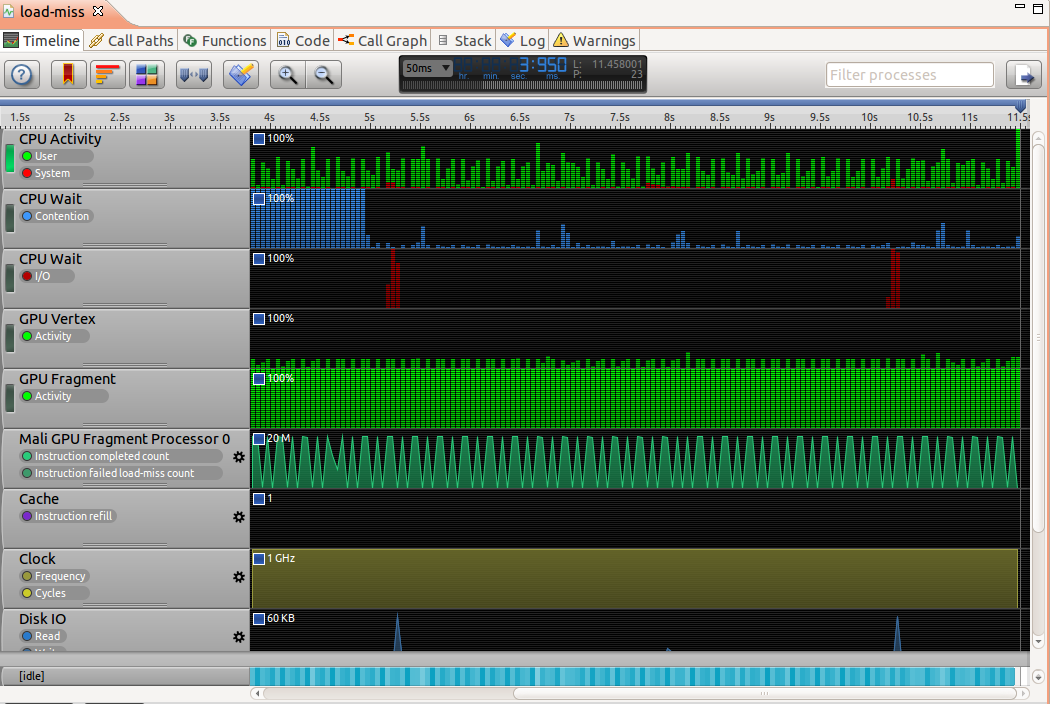Click the colored squares chart icon
Screen dimensions: 1050x704
point(147,75)
